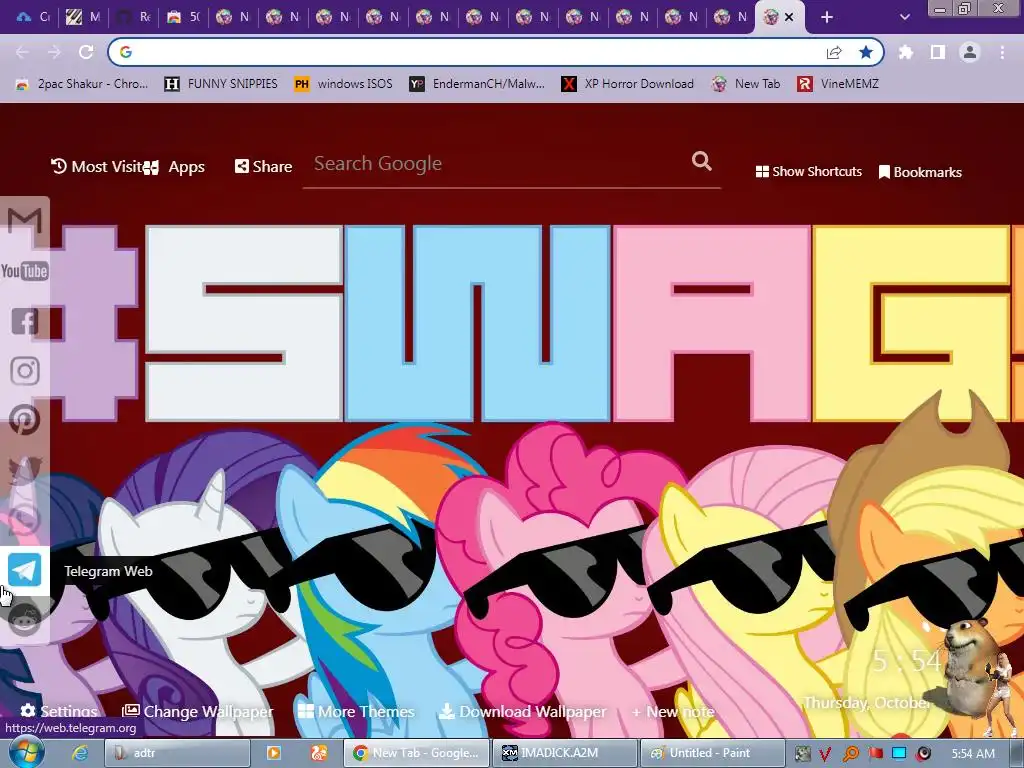The image size is (1024, 768).
Task: Open More Themes
Action: [x=356, y=711]
